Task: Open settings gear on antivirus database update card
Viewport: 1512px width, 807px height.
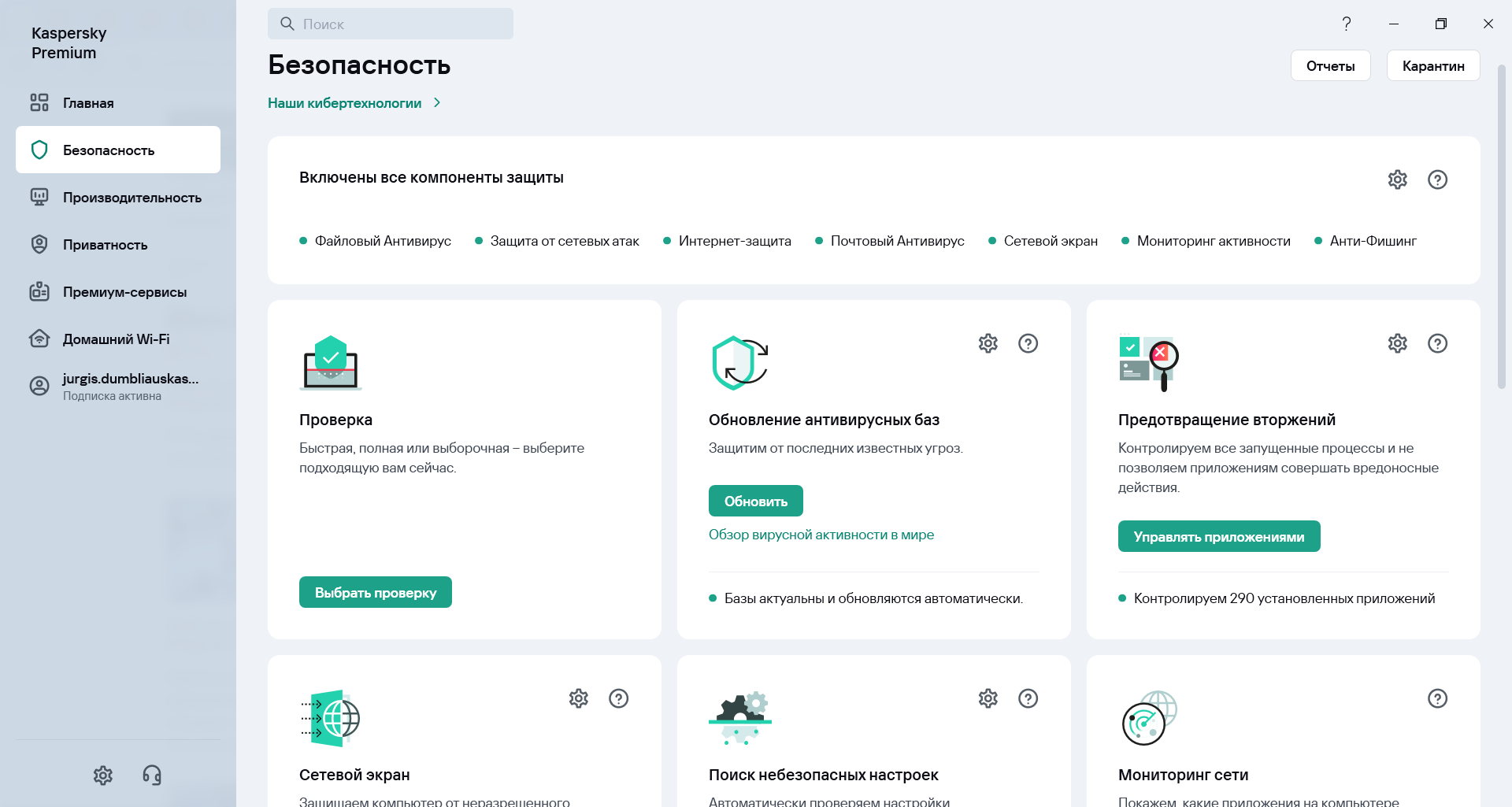Action: click(988, 343)
